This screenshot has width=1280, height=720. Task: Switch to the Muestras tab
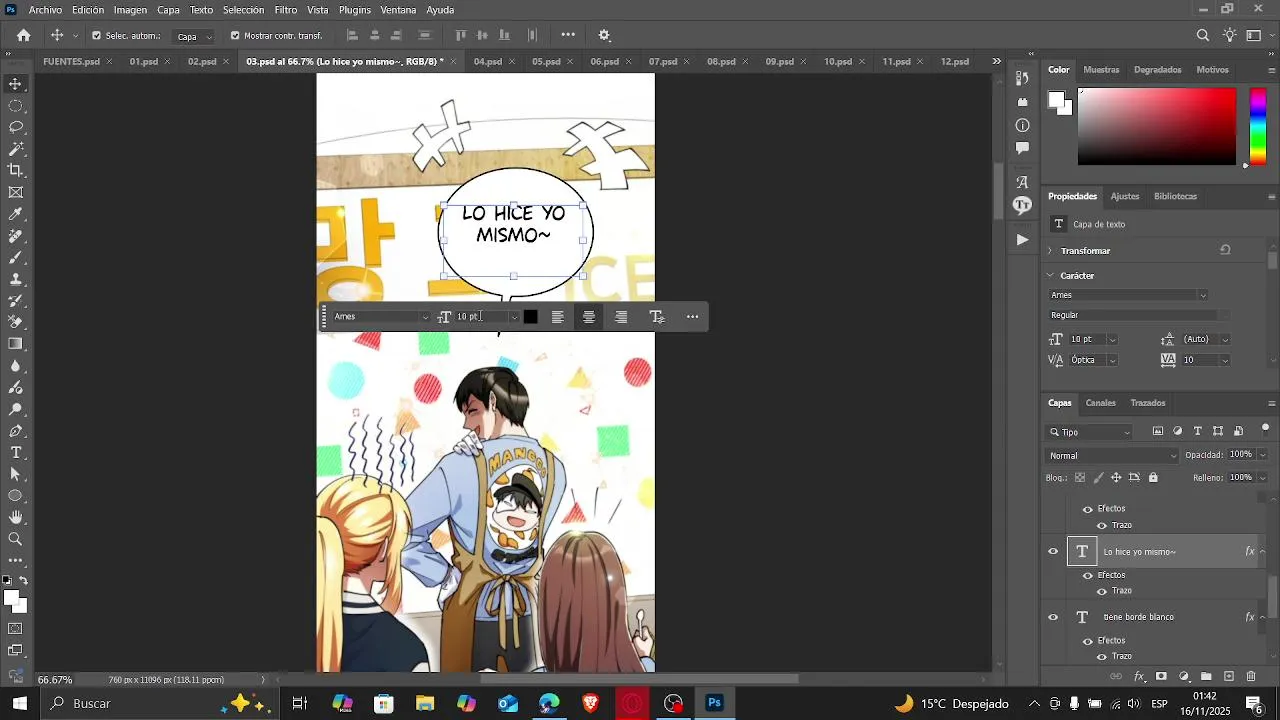tap(1101, 70)
